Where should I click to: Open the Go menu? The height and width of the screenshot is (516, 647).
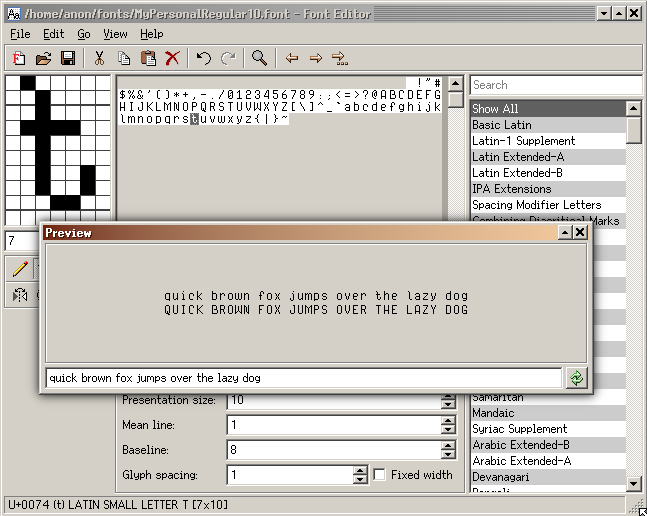pyautogui.click(x=83, y=34)
